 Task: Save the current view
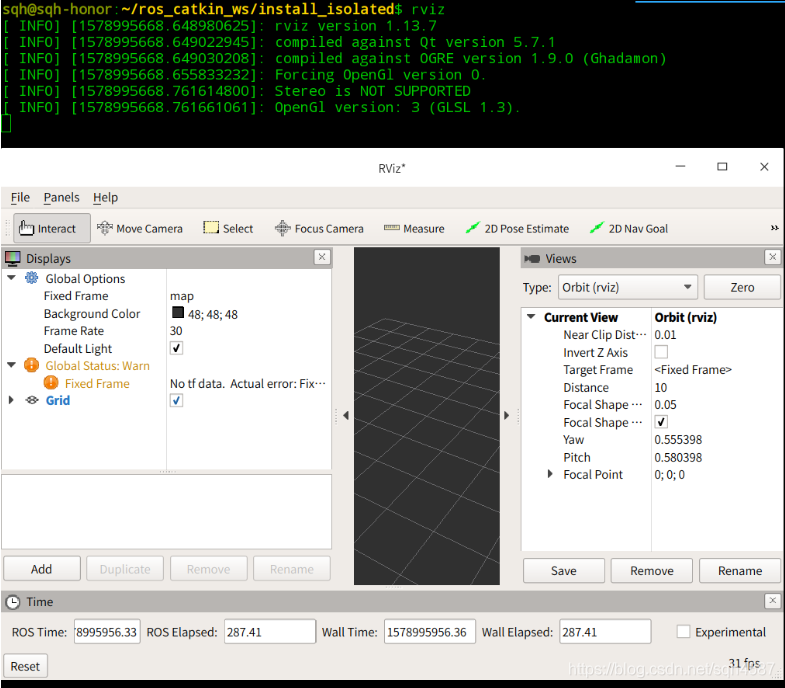click(564, 571)
